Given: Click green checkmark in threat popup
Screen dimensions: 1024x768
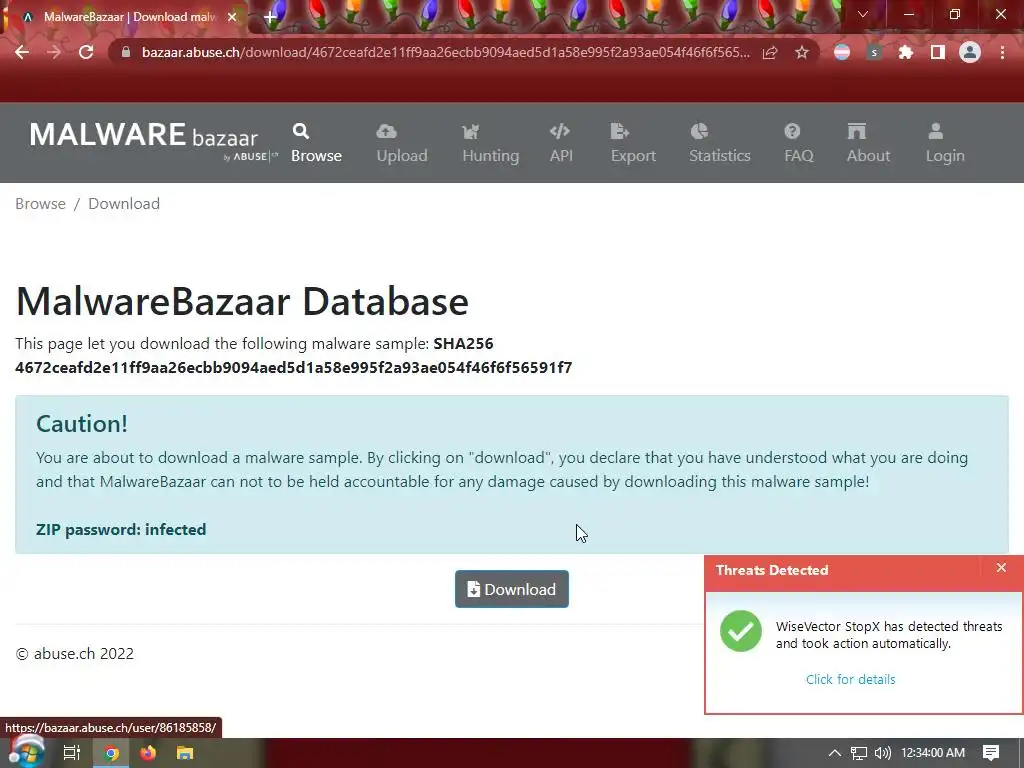Looking at the screenshot, I should (x=741, y=631).
